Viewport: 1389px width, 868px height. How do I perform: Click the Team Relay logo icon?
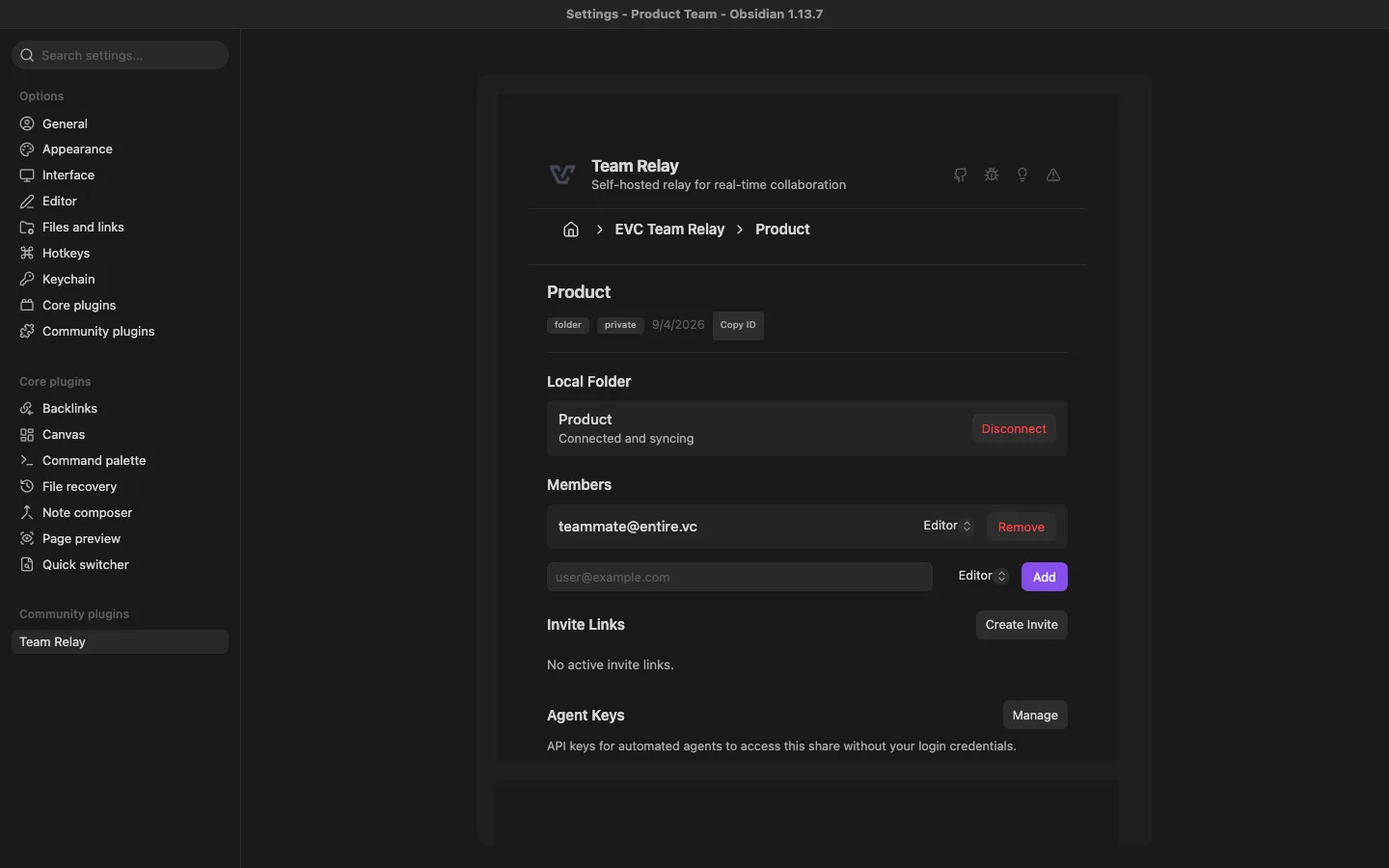[562, 175]
